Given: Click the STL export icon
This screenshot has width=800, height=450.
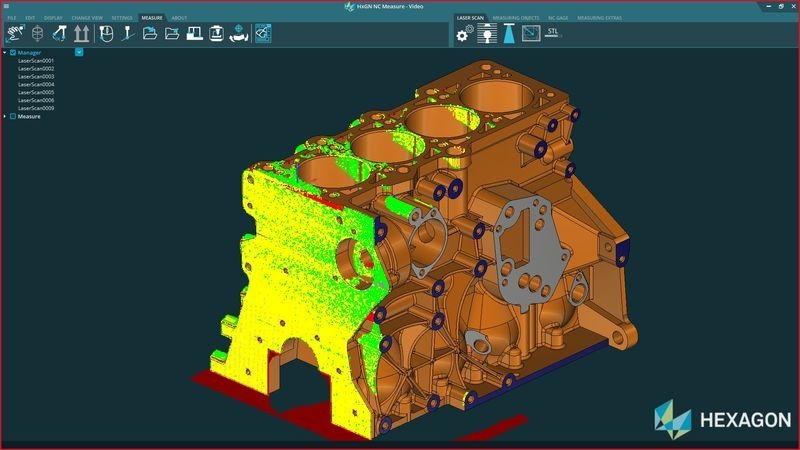Looking at the screenshot, I should [553, 33].
